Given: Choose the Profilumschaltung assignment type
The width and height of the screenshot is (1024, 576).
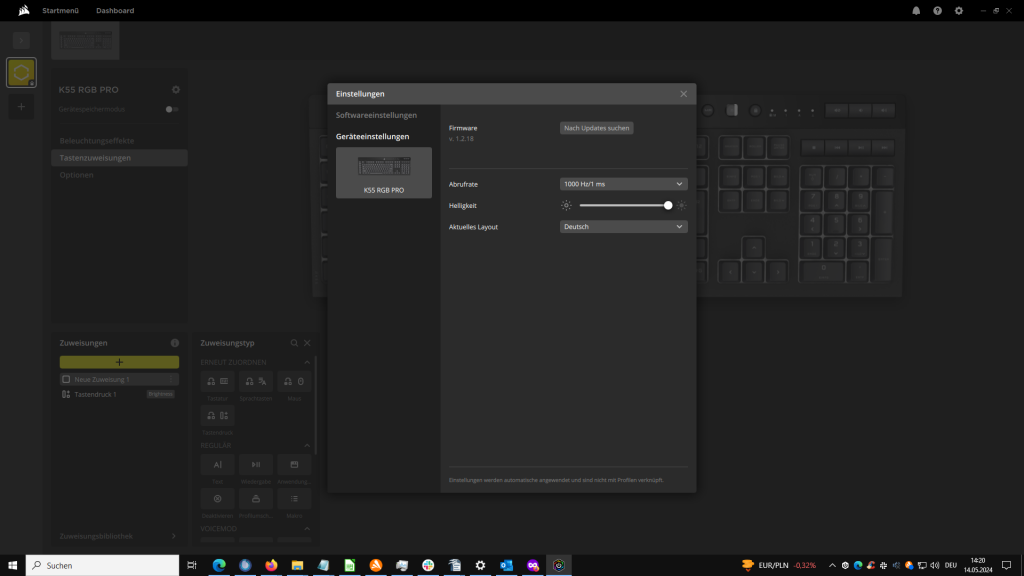Looking at the screenshot, I should [255, 499].
